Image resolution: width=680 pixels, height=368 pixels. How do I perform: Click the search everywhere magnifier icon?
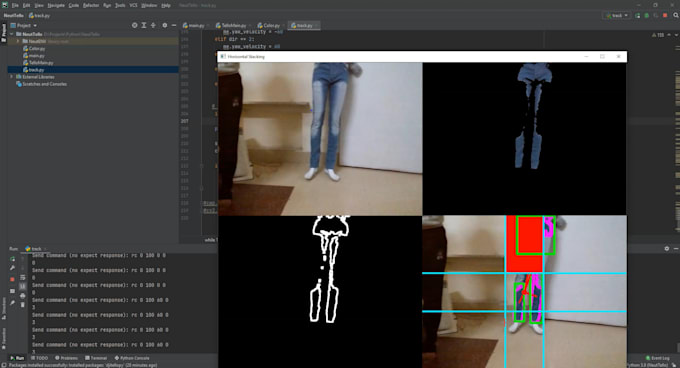coord(676,16)
